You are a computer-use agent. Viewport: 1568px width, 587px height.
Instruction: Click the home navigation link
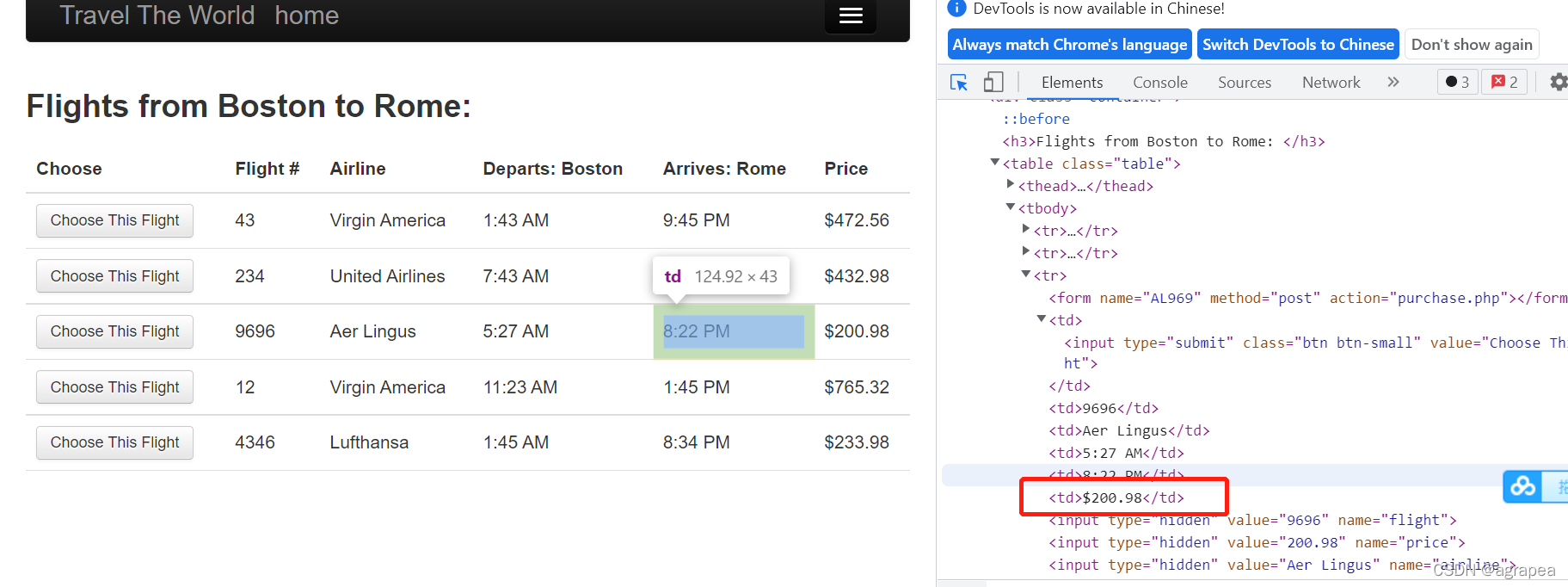coord(307,15)
